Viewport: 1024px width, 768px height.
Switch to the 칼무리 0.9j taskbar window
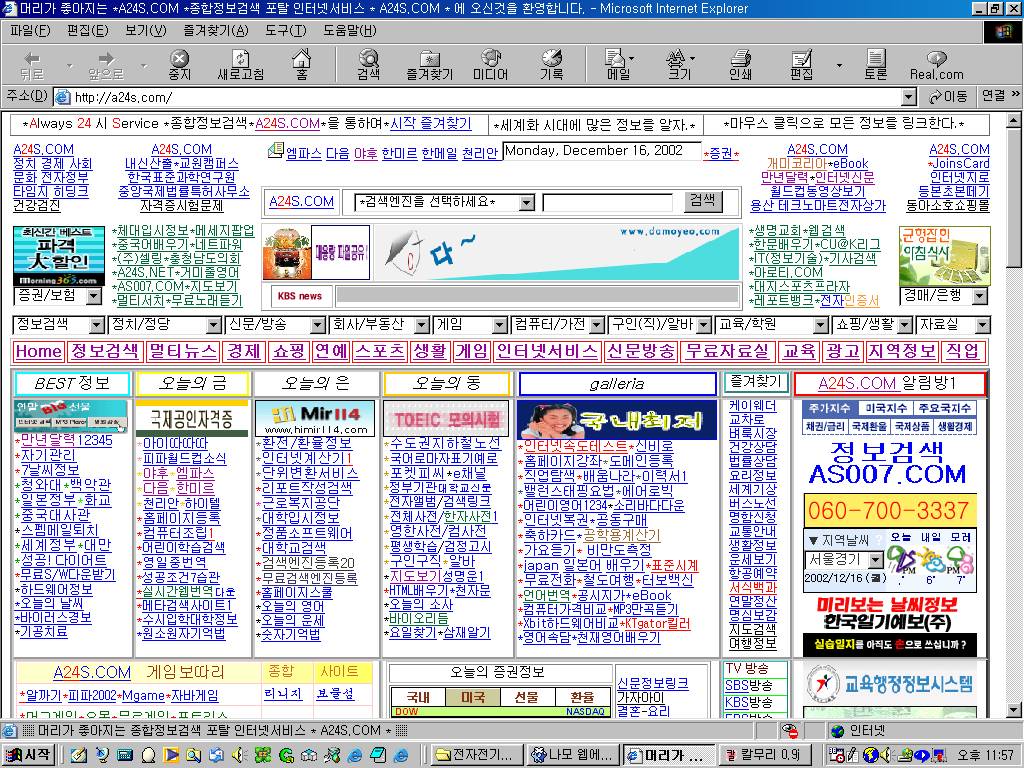click(x=763, y=755)
